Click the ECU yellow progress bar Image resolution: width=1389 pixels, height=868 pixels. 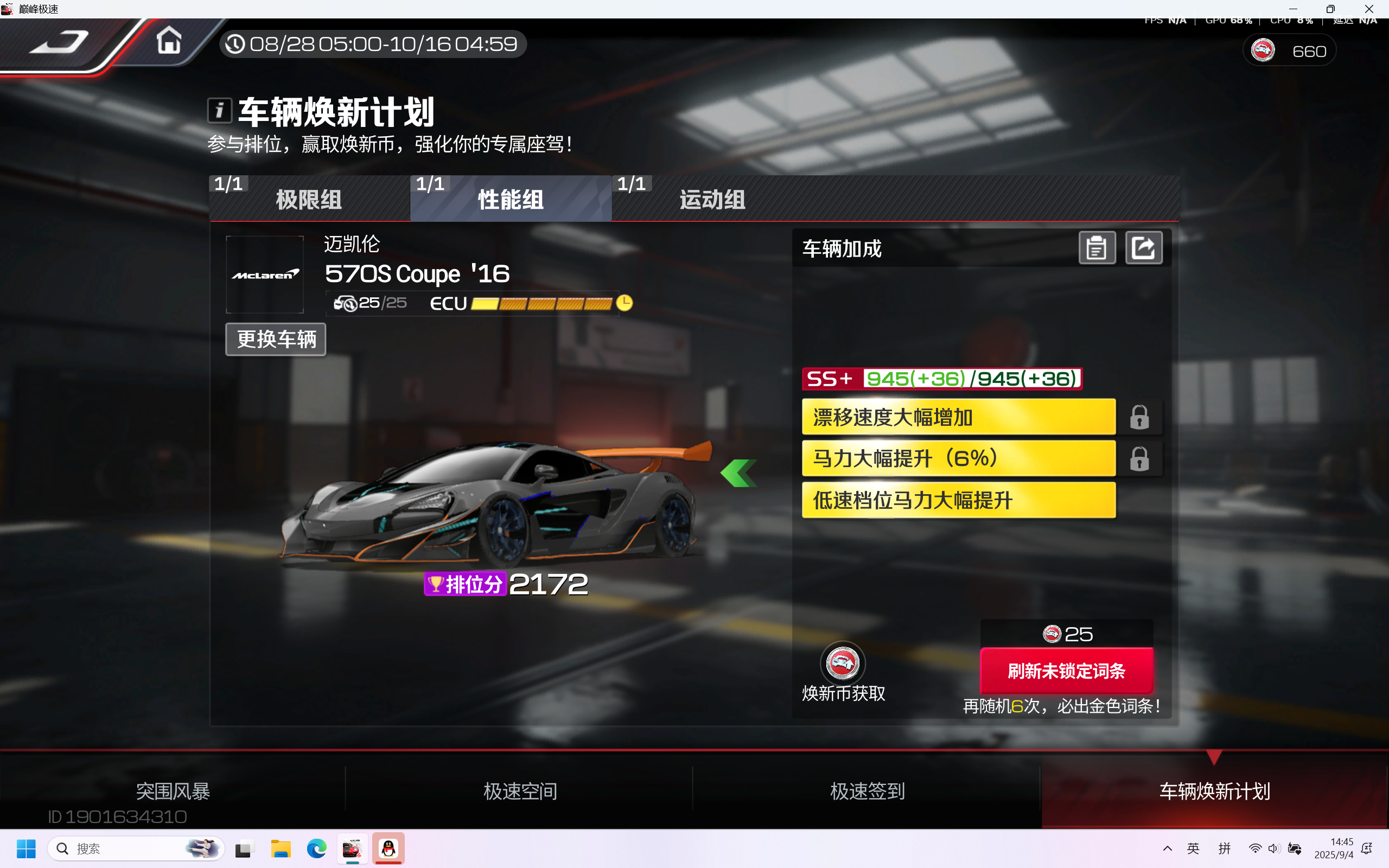click(541, 304)
